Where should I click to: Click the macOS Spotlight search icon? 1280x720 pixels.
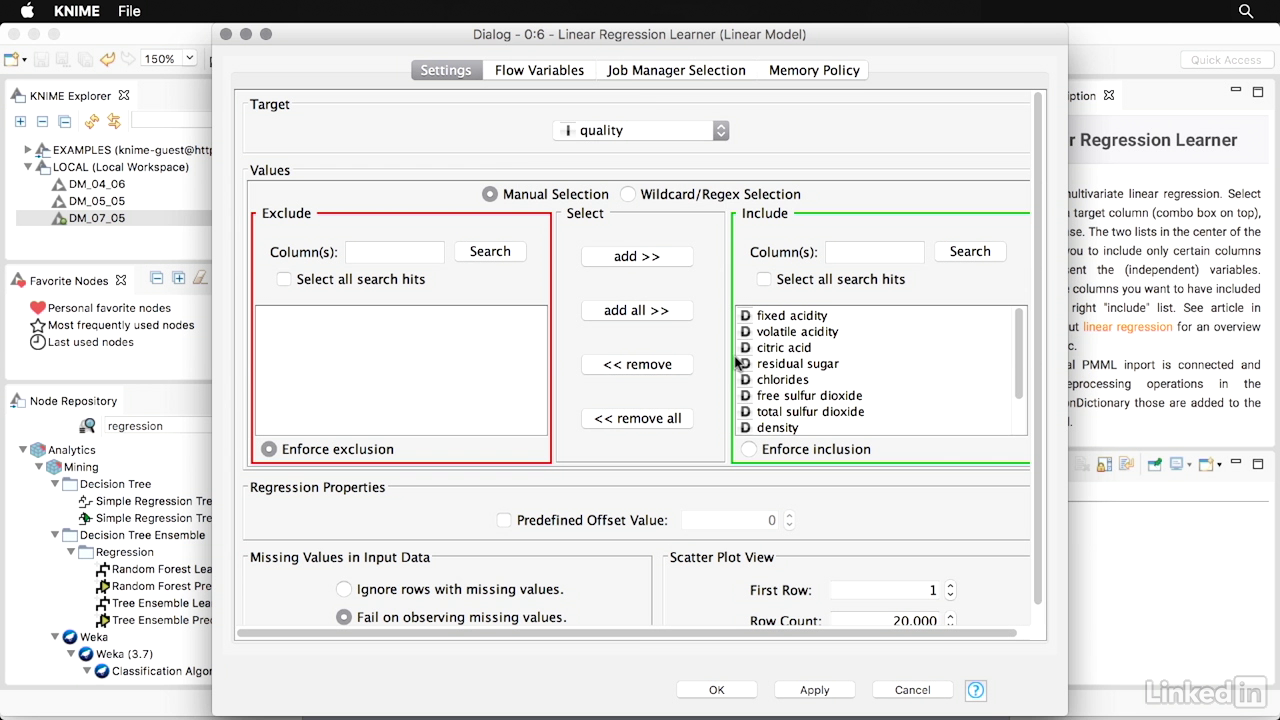(x=1246, y=11)
